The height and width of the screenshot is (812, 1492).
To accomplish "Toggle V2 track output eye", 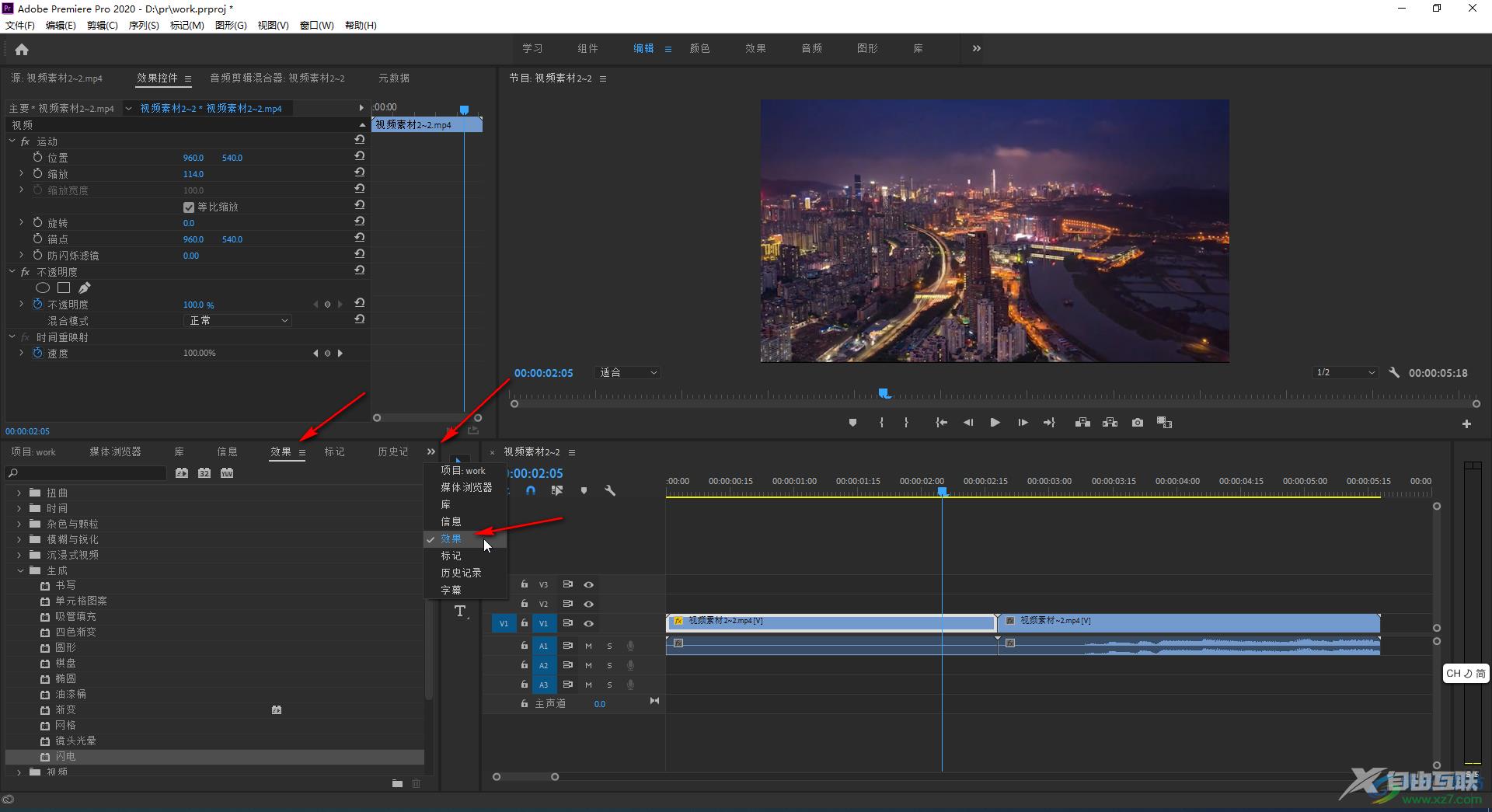I will click(589, 604).
